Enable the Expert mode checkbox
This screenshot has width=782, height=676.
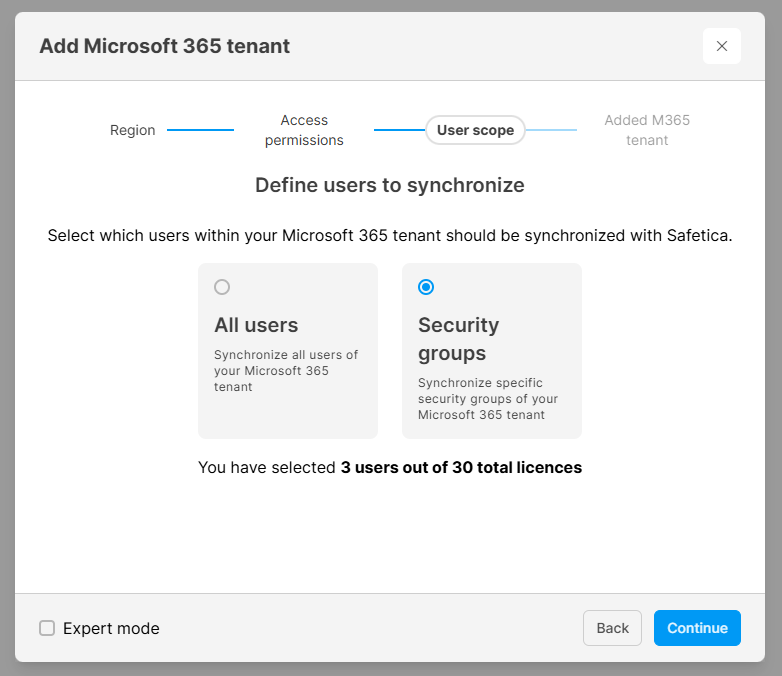click(47, 628)
